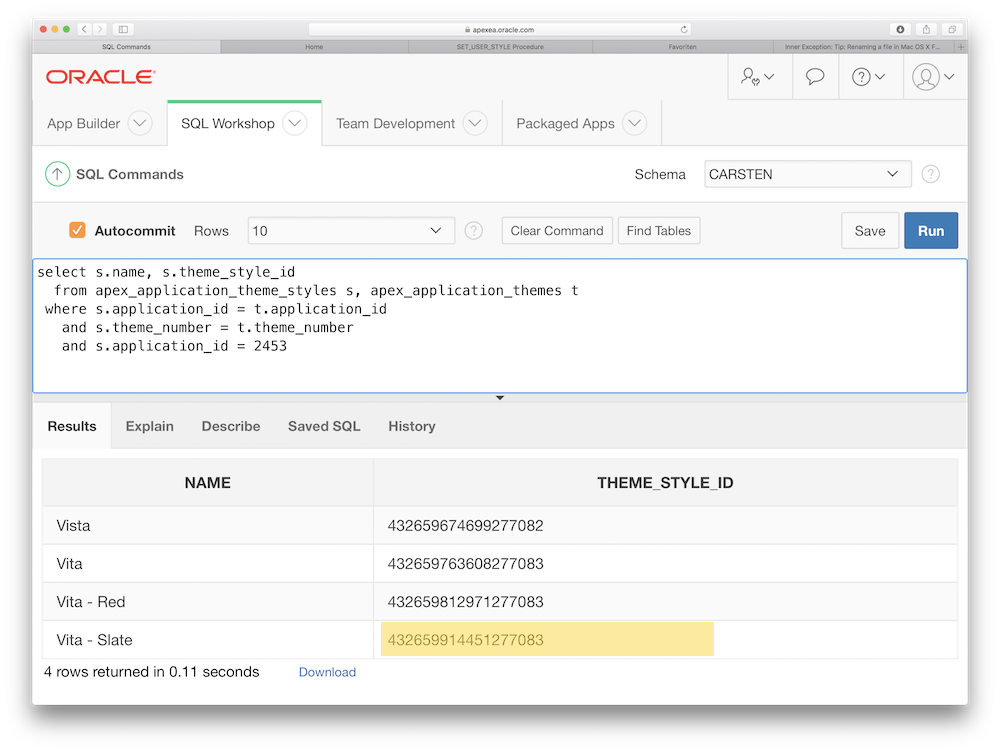The image size is (1000, 751).
Task: Disable the Autocommit checkbox
Action: coord(77,229)
